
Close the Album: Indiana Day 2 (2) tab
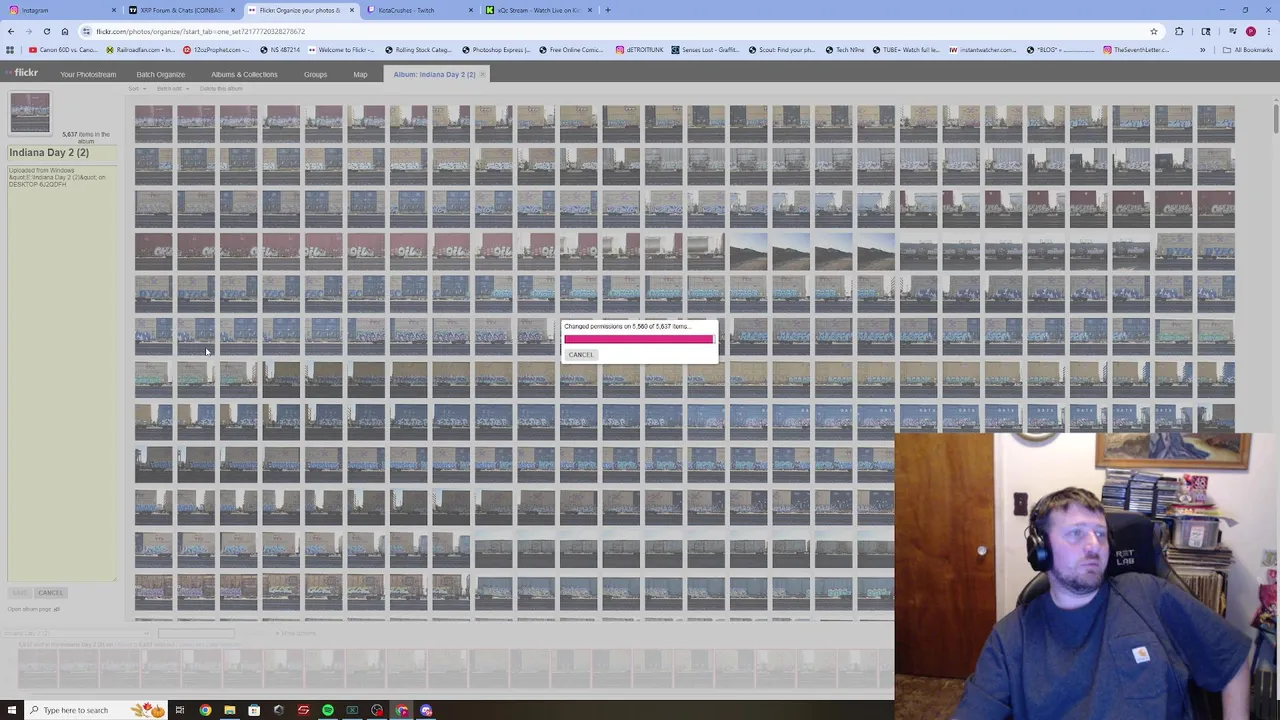coord(483,74)
